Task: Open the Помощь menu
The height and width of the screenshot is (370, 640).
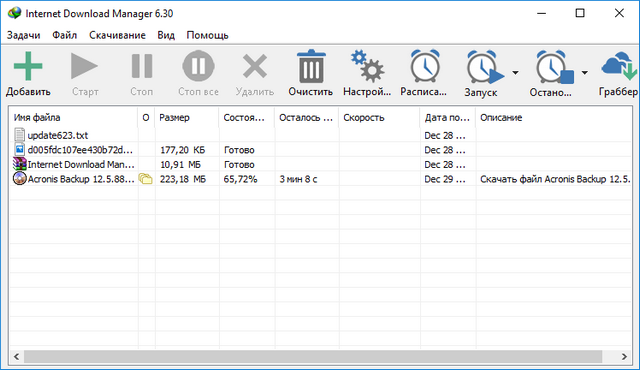Action: (x=207, y=35)
